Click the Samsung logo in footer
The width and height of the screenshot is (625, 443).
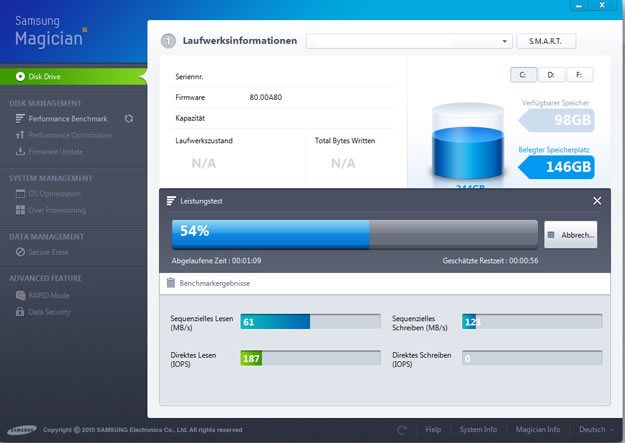[x=22, y=430]
